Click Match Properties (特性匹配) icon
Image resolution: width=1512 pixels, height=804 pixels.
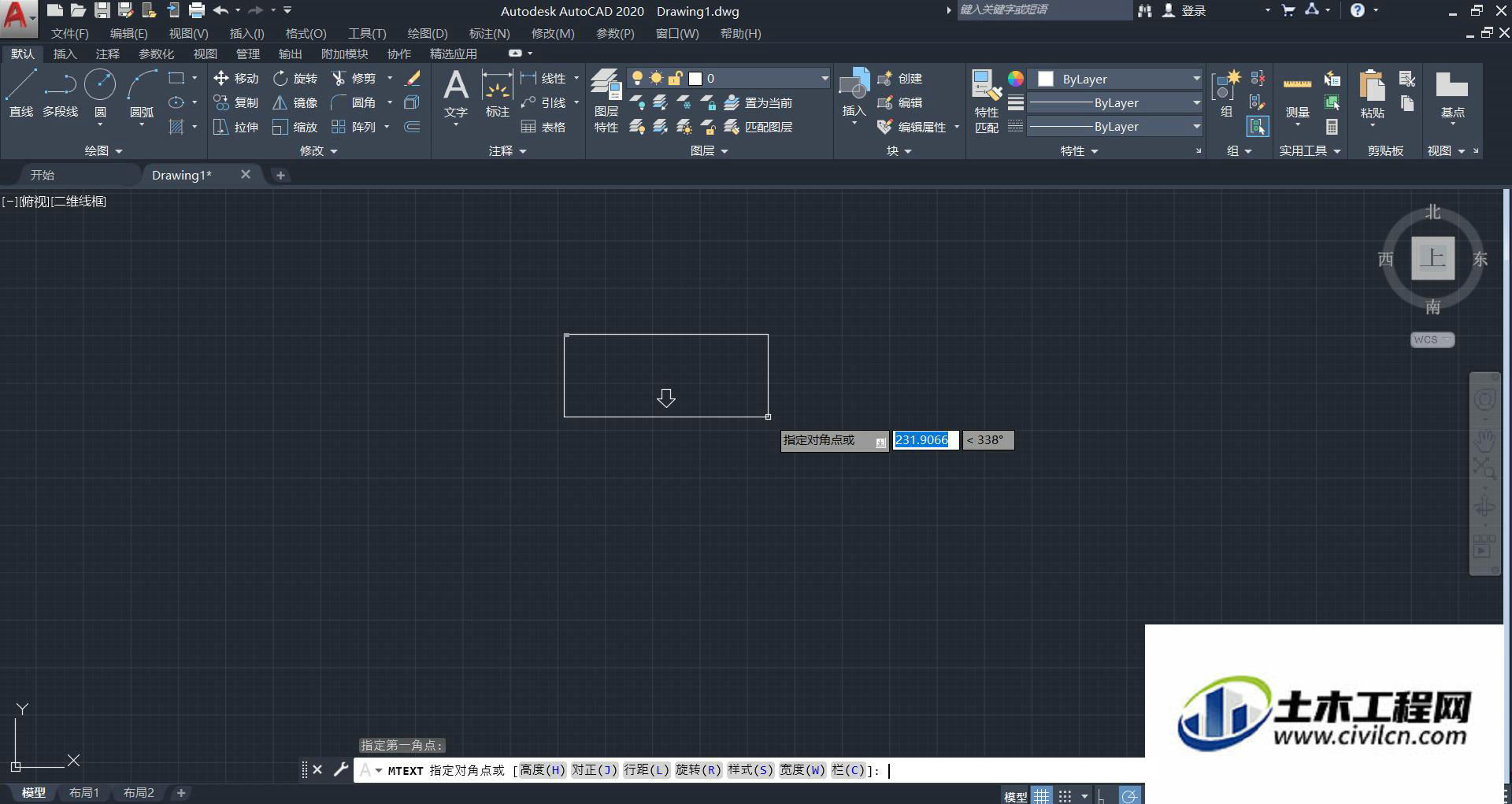[986, 101]
